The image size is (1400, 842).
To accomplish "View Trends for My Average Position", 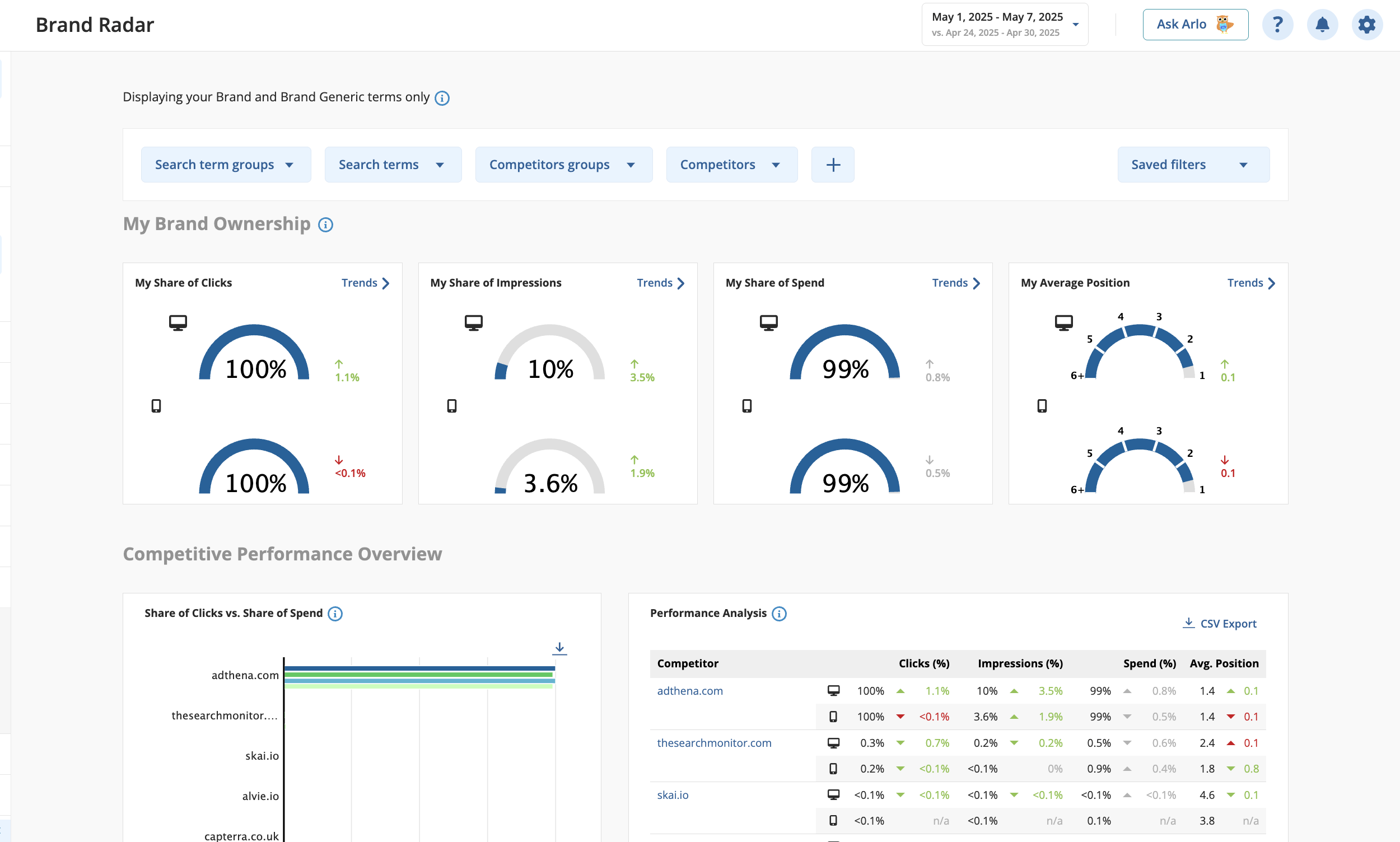I will pos(1250,283).
